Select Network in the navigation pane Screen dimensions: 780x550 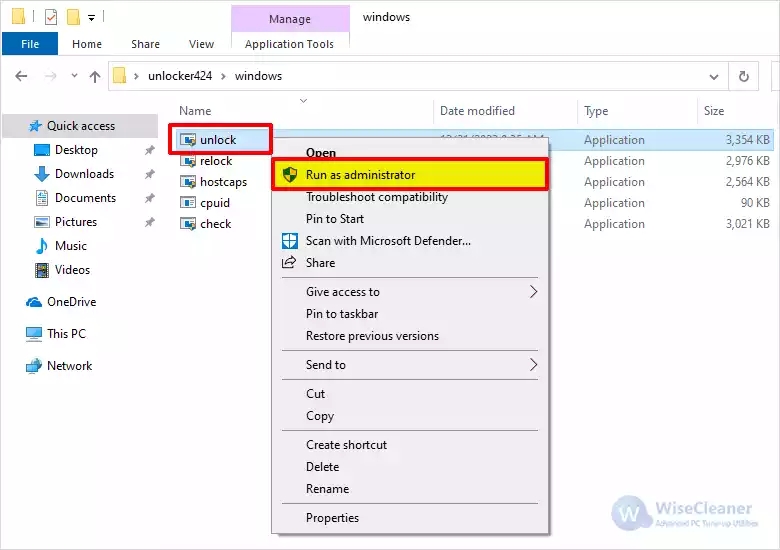pyautogui.click(x=69, y=366)
